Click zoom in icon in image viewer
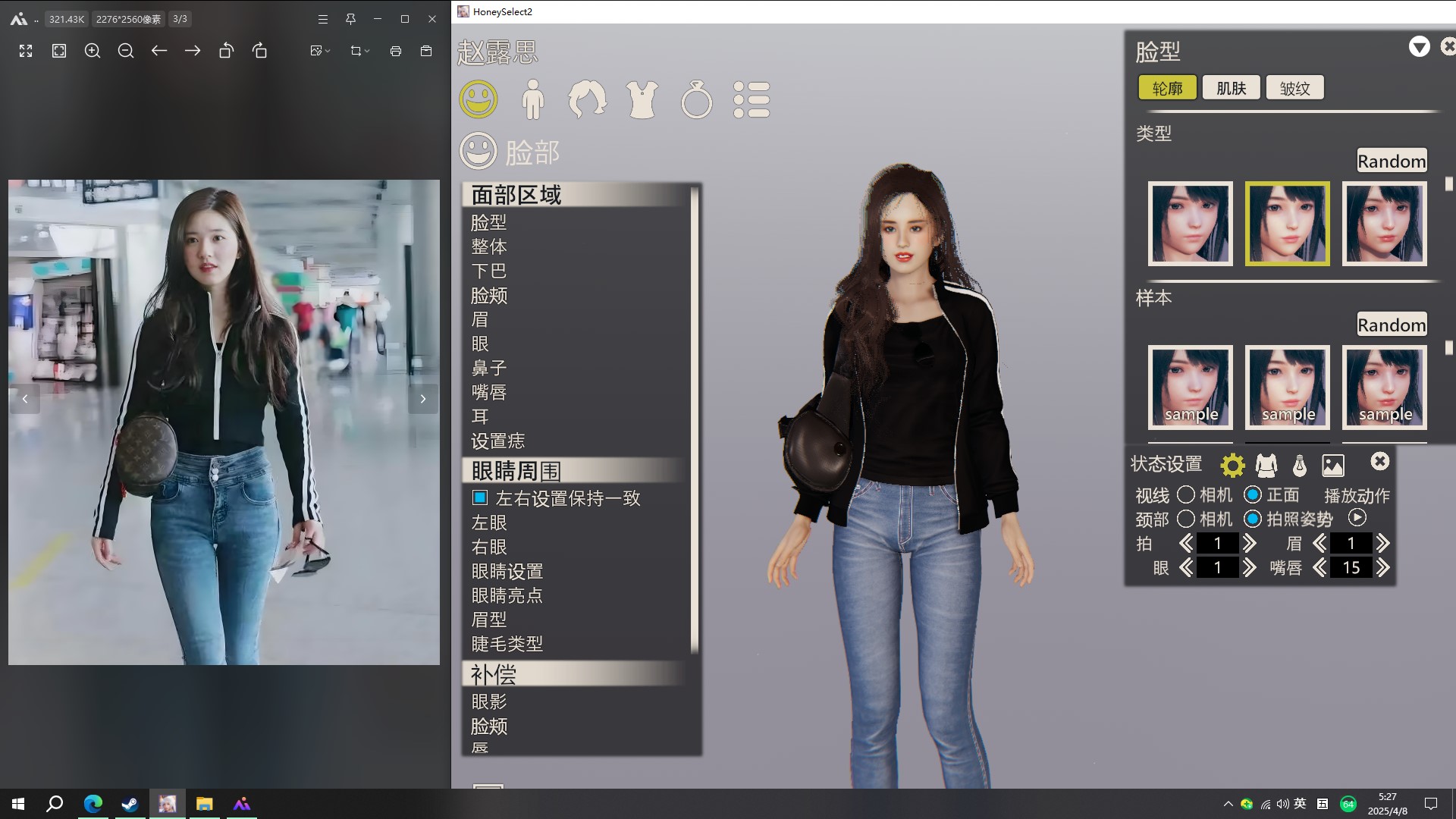 pyautogui.click(x=93, y=51)
